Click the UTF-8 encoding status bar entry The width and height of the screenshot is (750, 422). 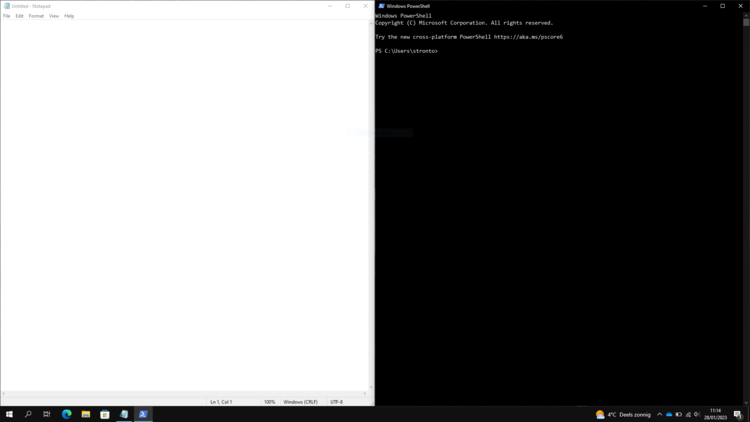tap(336, 402)
